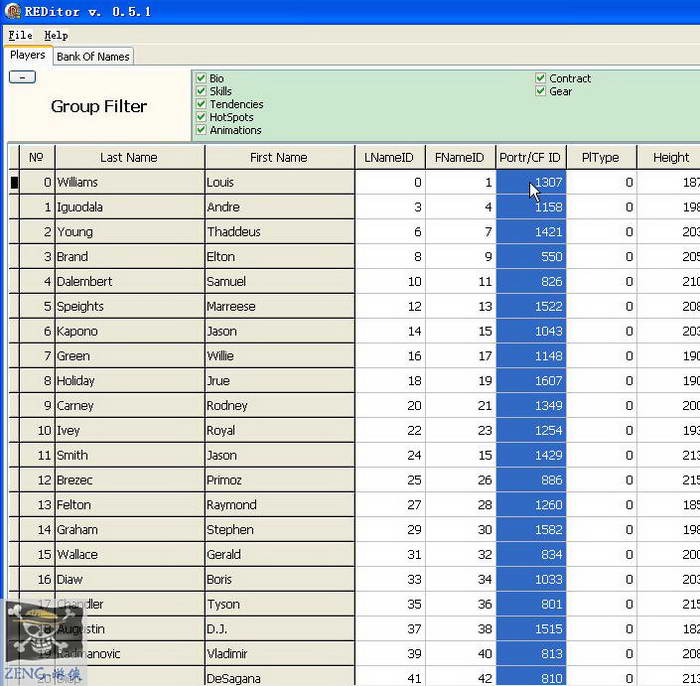
Task: Select the row marker for player Williams
Action: [x=14, y=183]
